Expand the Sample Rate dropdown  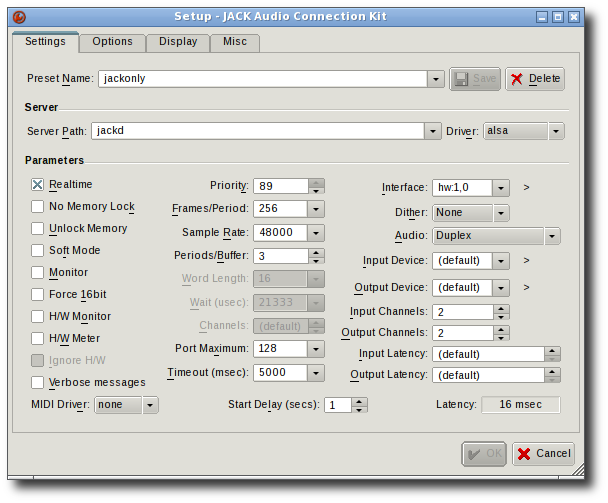[x=316, y=232]
